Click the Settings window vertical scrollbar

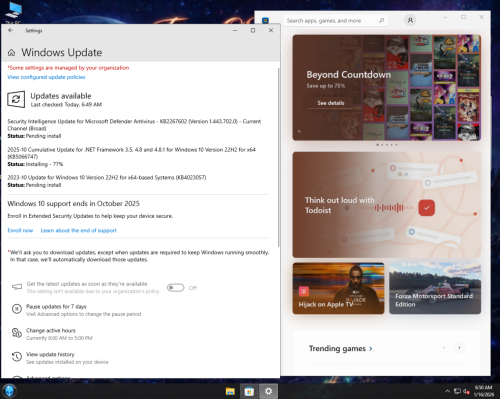point(278,157)
